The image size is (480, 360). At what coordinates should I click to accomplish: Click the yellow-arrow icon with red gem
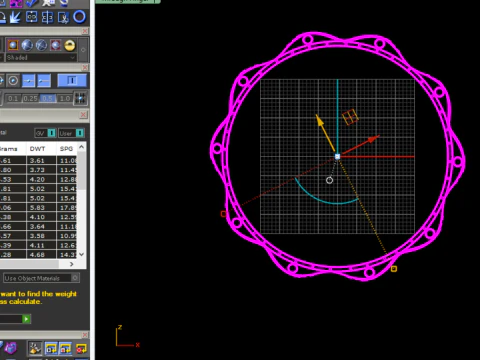click(81, 349)
